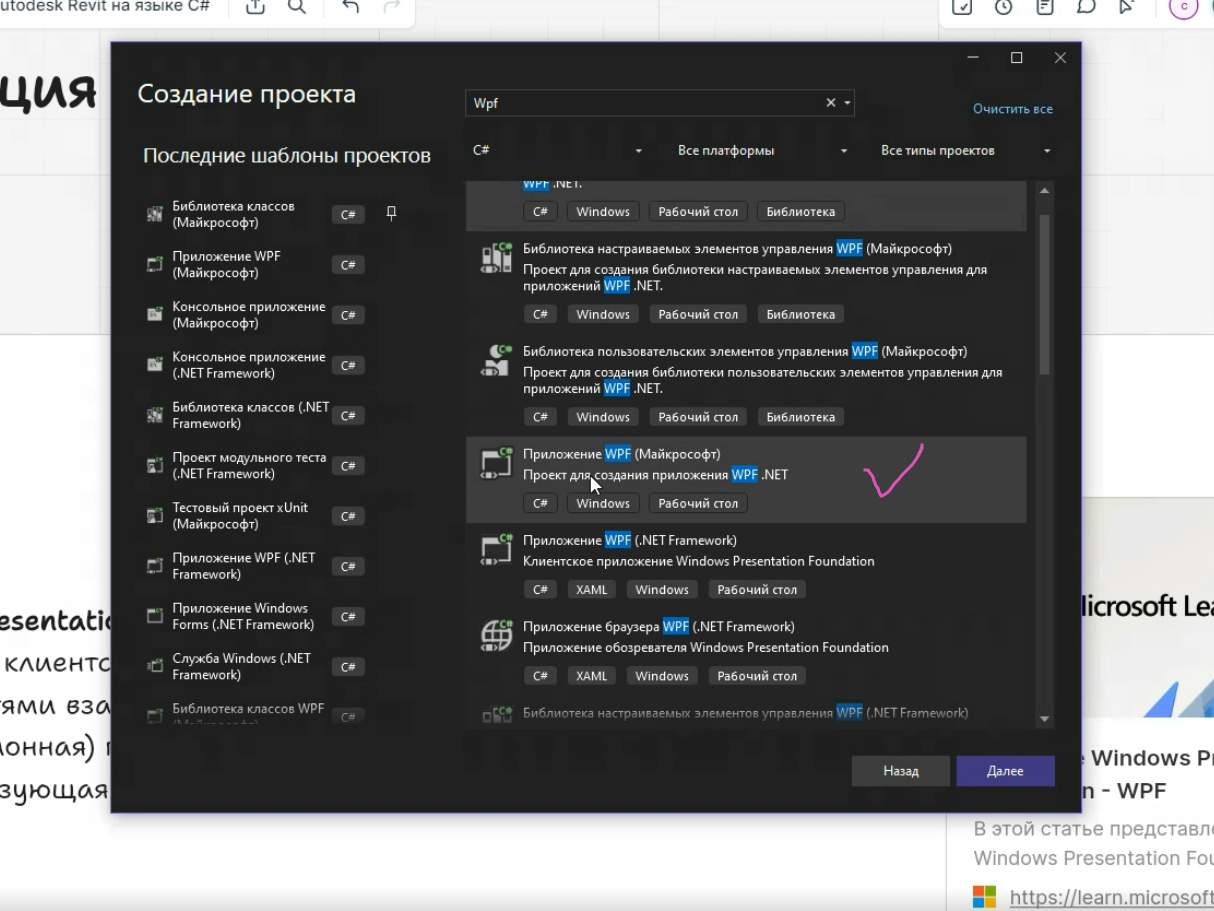Viewport: 1214px width, 911px height.
Task: Select the Приложение WPF (Майкрософт) template in results
Action: (x=746, y=480)
